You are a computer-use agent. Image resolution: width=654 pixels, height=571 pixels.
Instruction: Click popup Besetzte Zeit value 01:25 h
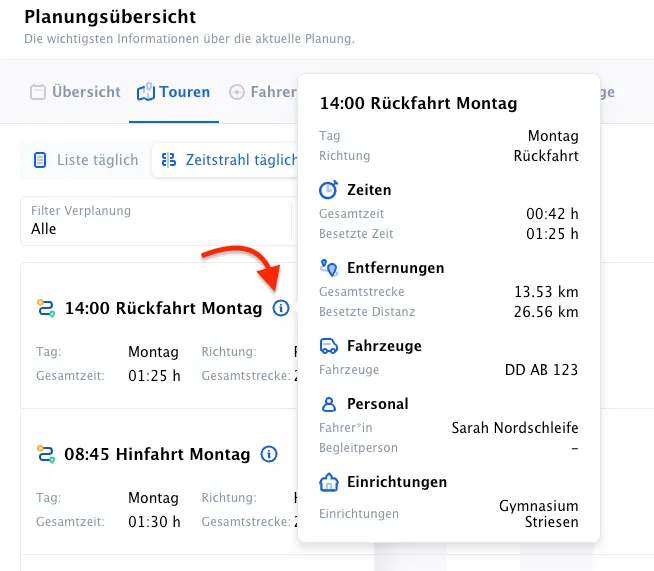[x=552, y=234]
